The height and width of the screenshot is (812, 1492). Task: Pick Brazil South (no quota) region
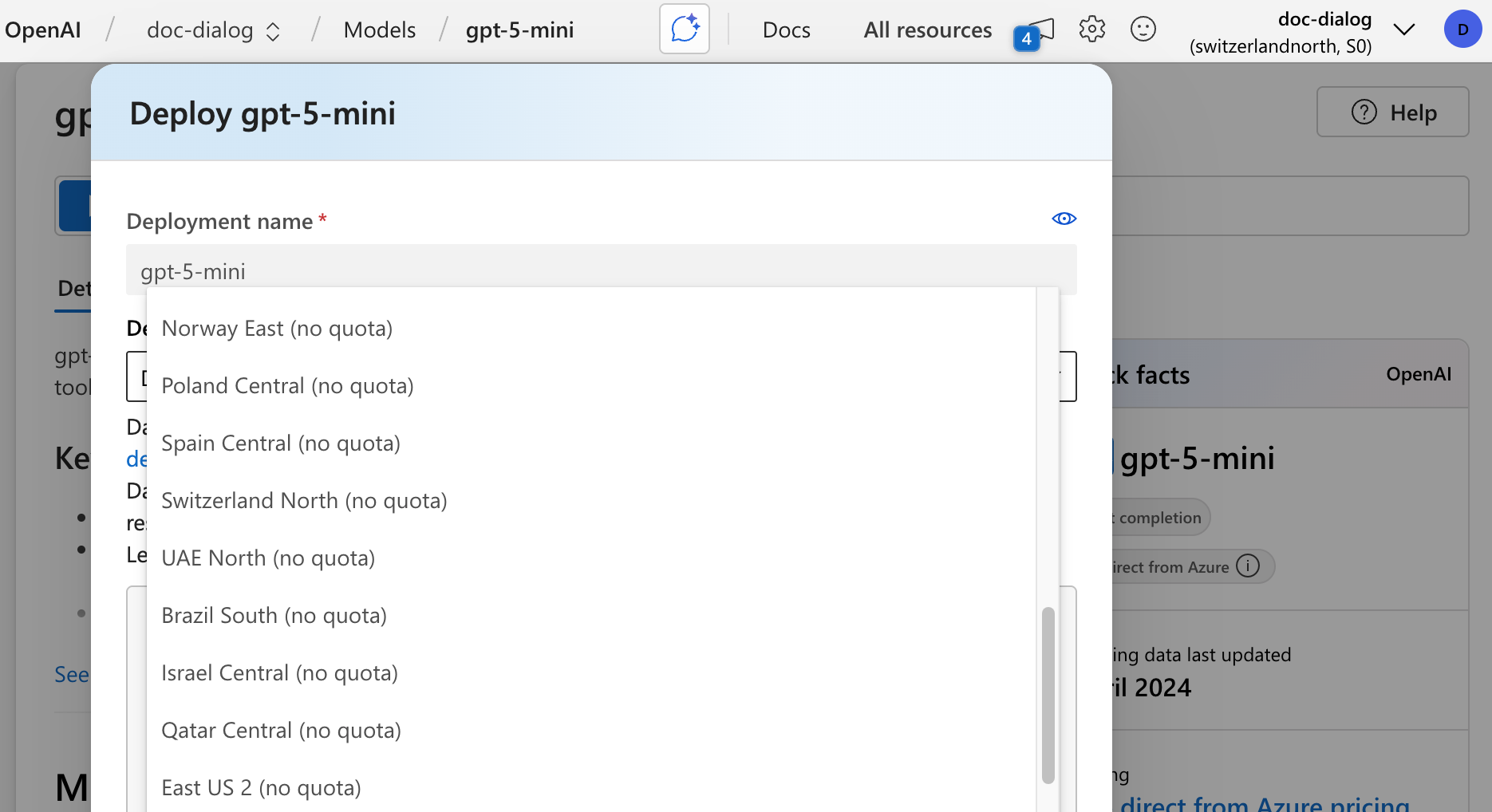pyautogui.click(x=591, y=616)
